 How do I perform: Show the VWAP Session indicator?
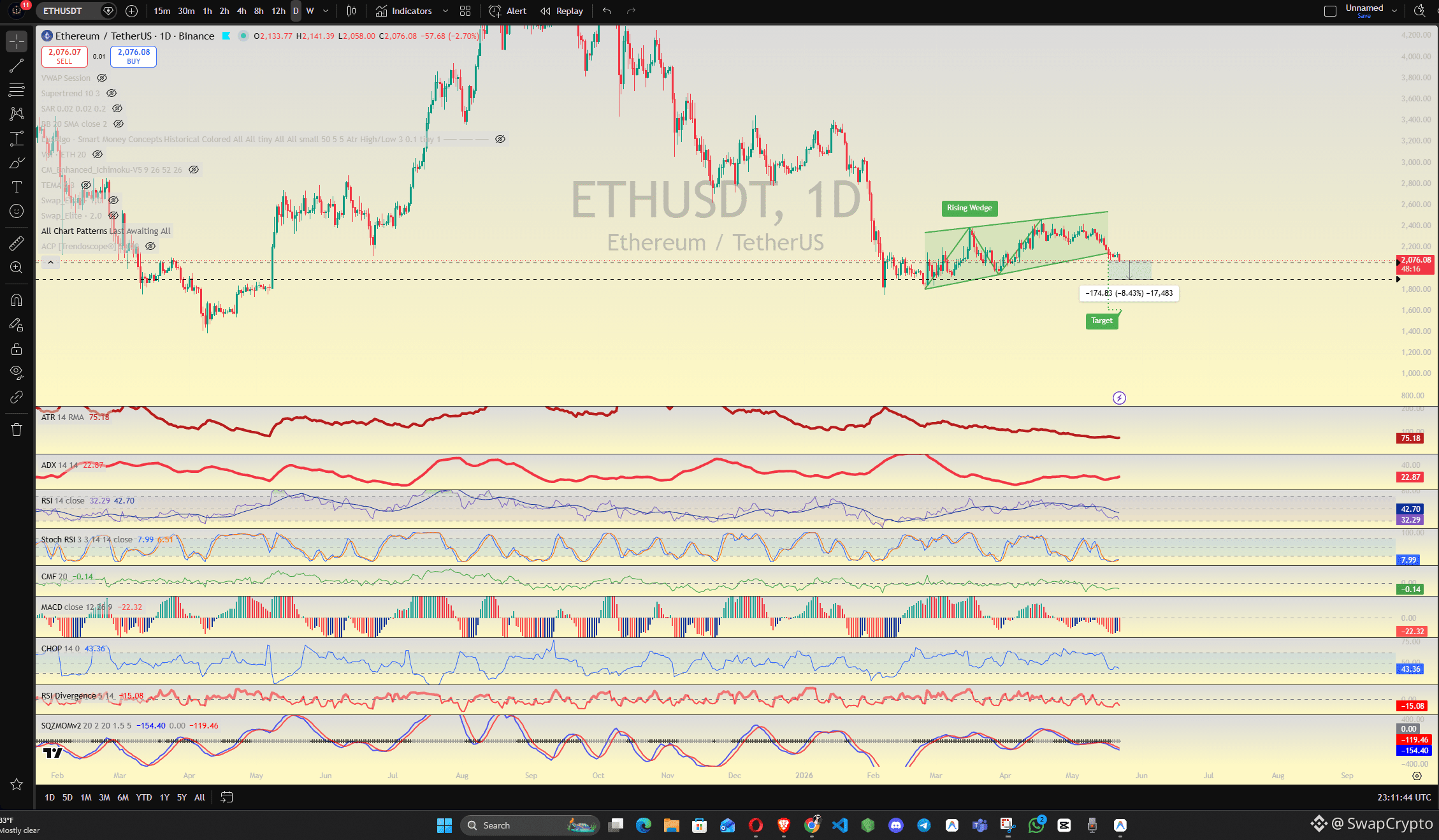(x=102, y=78)
